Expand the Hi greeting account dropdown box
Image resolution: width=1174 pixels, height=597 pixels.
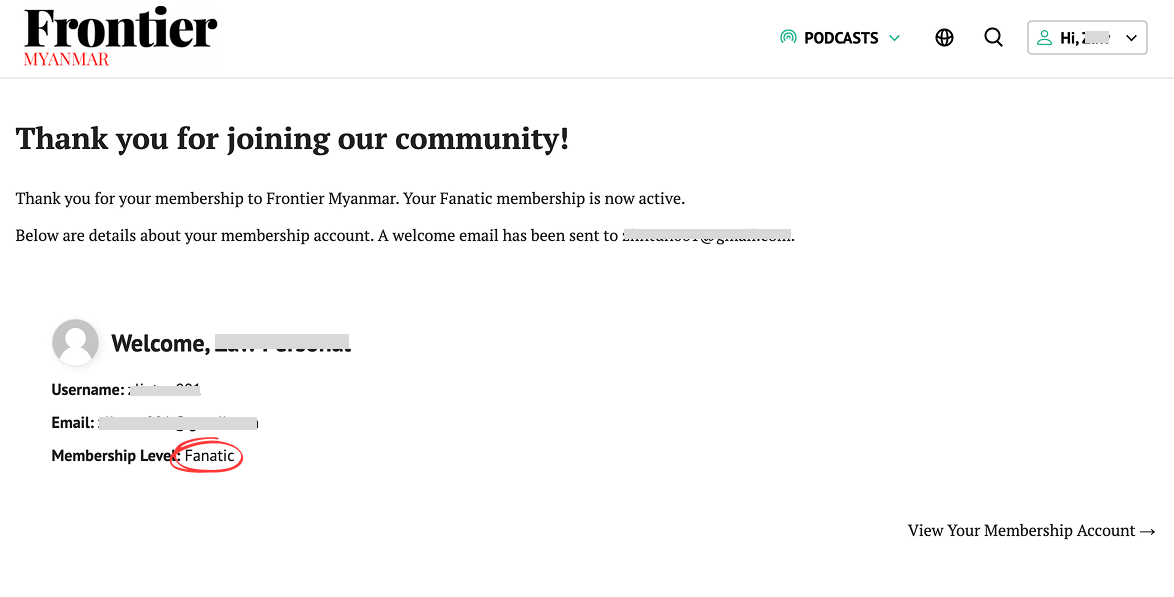[1087, 37]
